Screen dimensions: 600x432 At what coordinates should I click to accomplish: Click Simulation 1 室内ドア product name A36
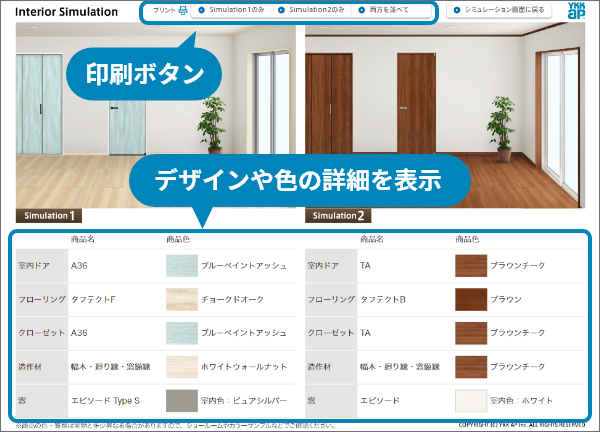pos(79,266)
